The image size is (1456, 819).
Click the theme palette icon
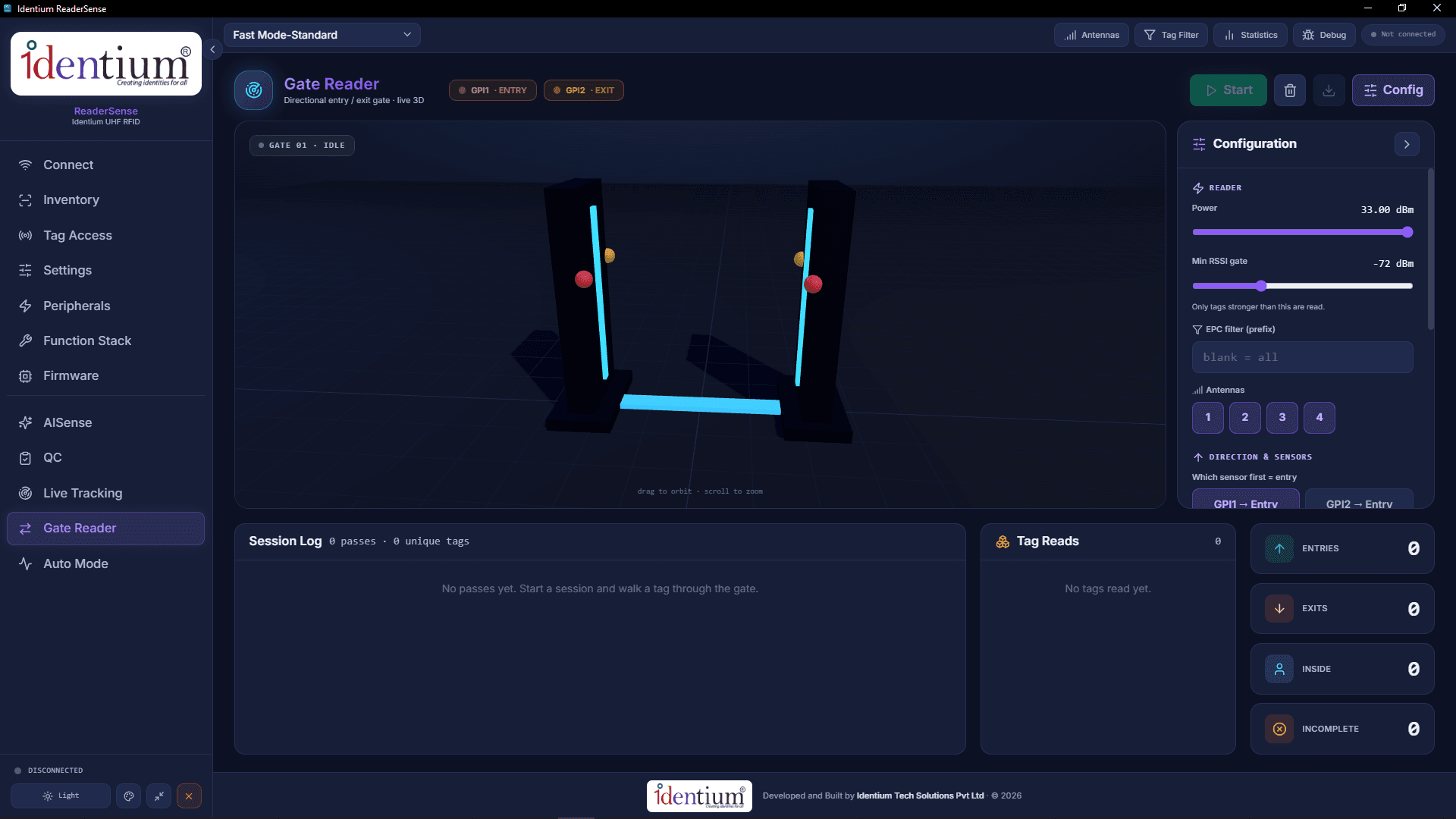click(x=129, y=796)
